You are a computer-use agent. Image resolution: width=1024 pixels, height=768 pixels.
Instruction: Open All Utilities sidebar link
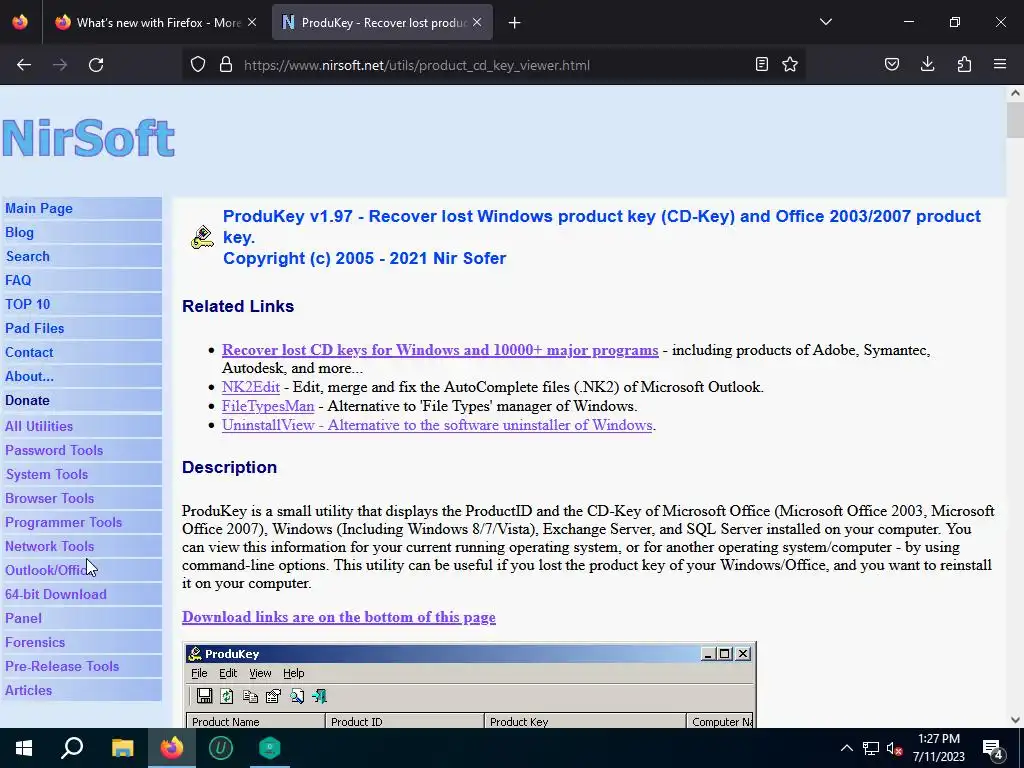[x=39, y=426]
